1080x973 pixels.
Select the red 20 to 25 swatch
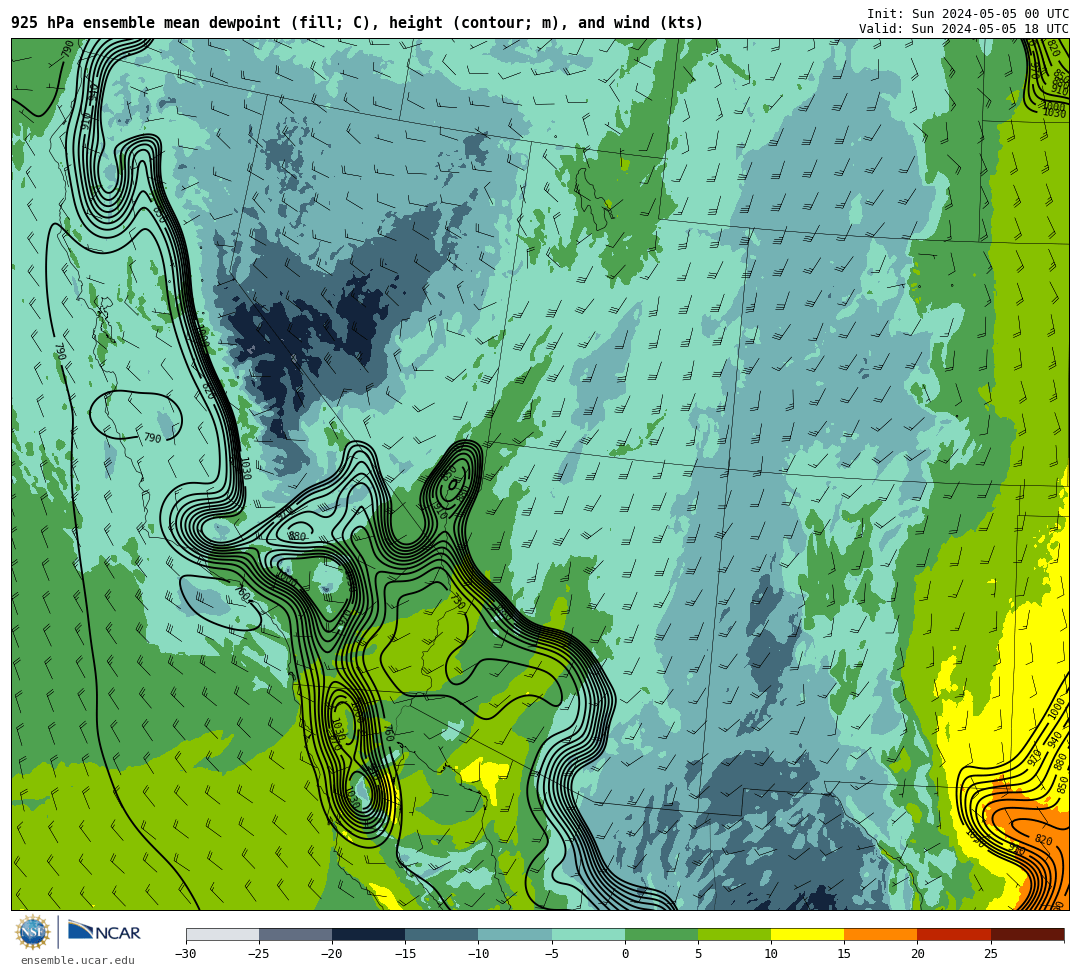(954, 934)
